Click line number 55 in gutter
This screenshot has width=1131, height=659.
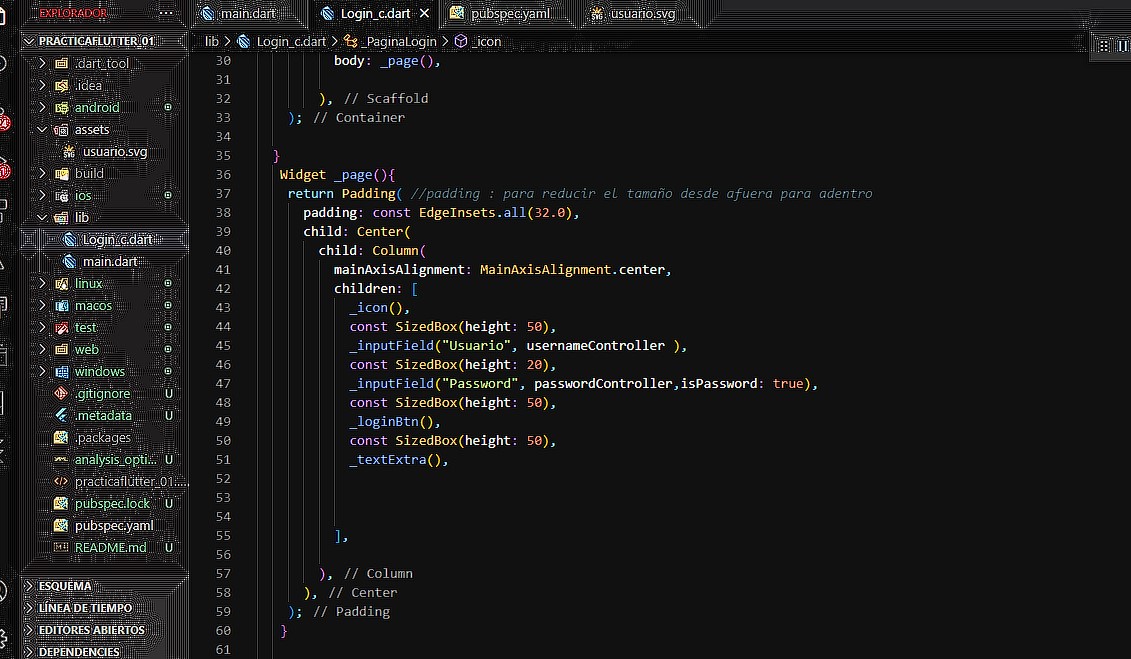coord(223,536)
